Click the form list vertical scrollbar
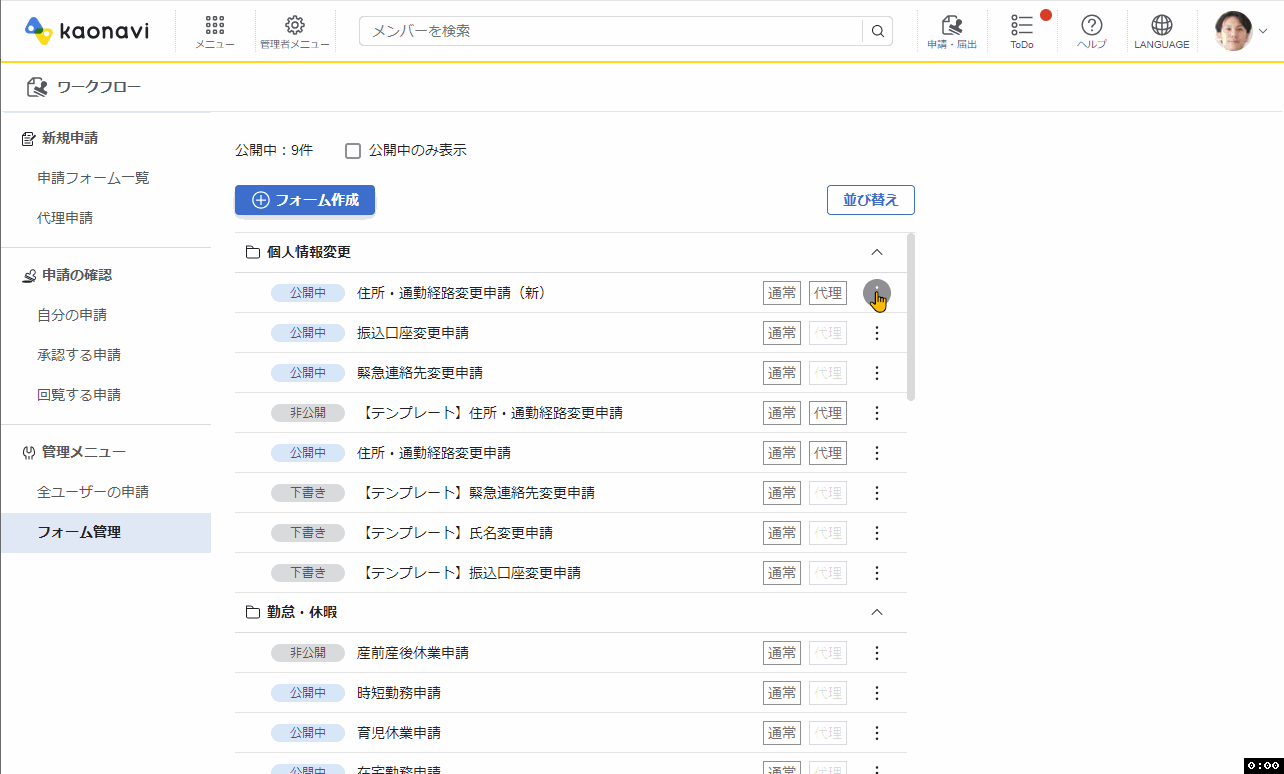Image resolution: width=1284 pixels, height=774 pixels. [x=910, y=316]
